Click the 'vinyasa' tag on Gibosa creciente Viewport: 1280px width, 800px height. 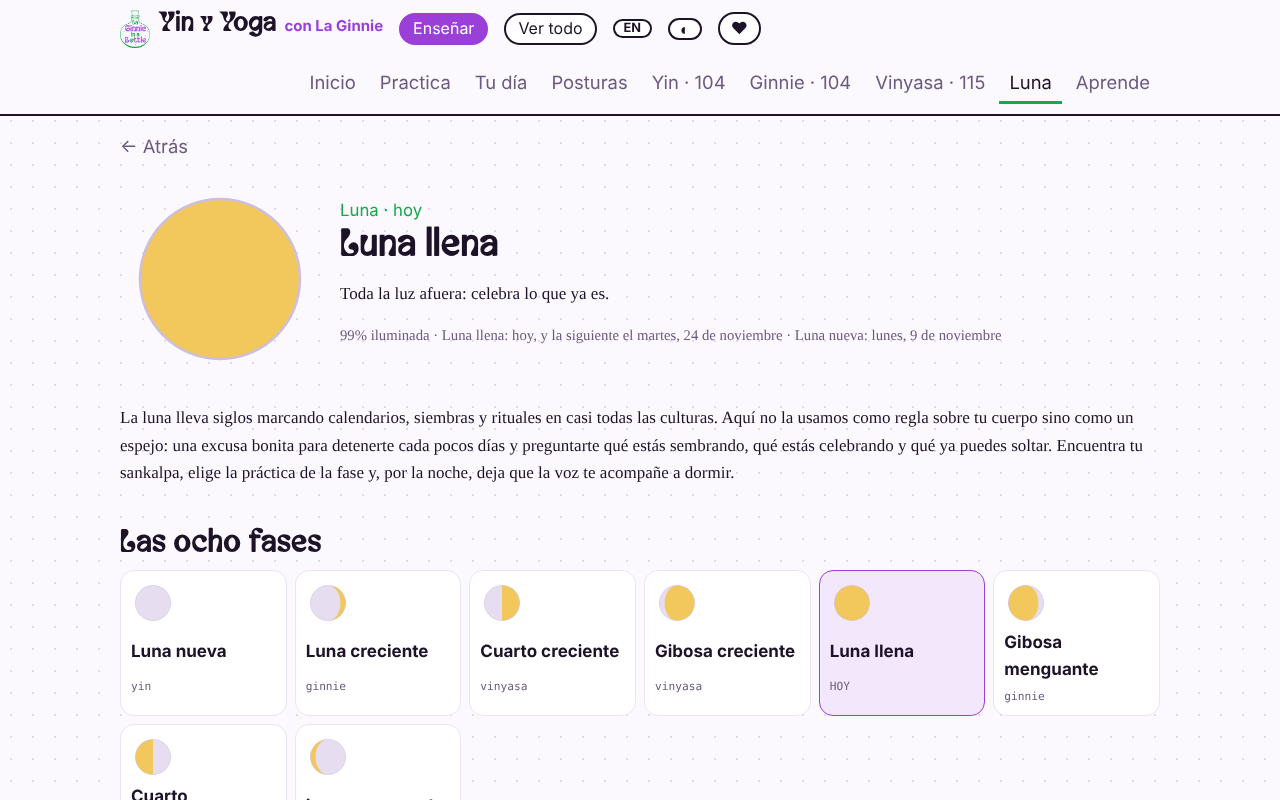679,686
